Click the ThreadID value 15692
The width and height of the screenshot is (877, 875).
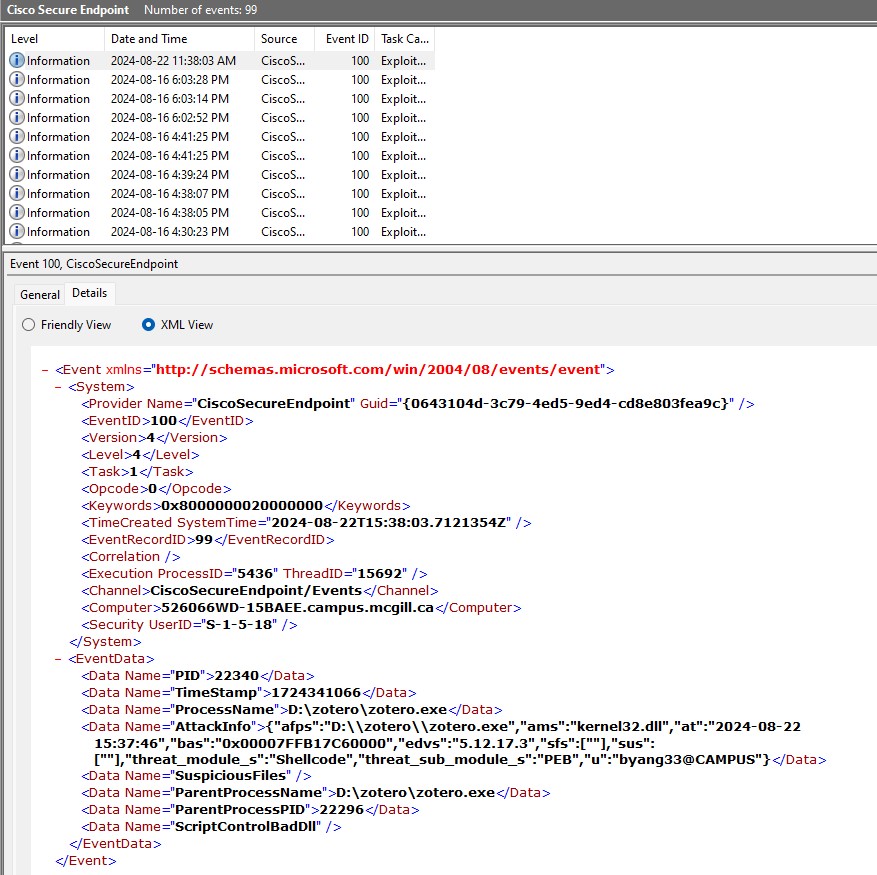[x=379, y=574]
